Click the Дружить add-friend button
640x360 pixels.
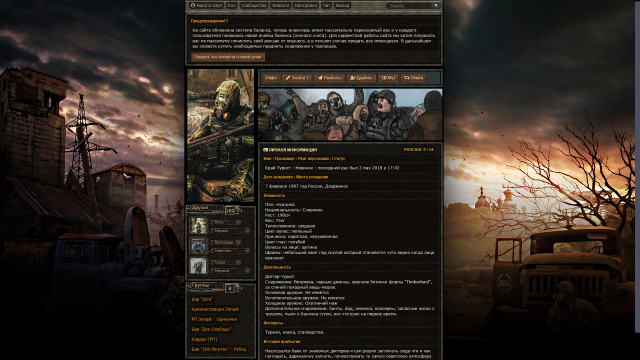click(x=361, y=78)
